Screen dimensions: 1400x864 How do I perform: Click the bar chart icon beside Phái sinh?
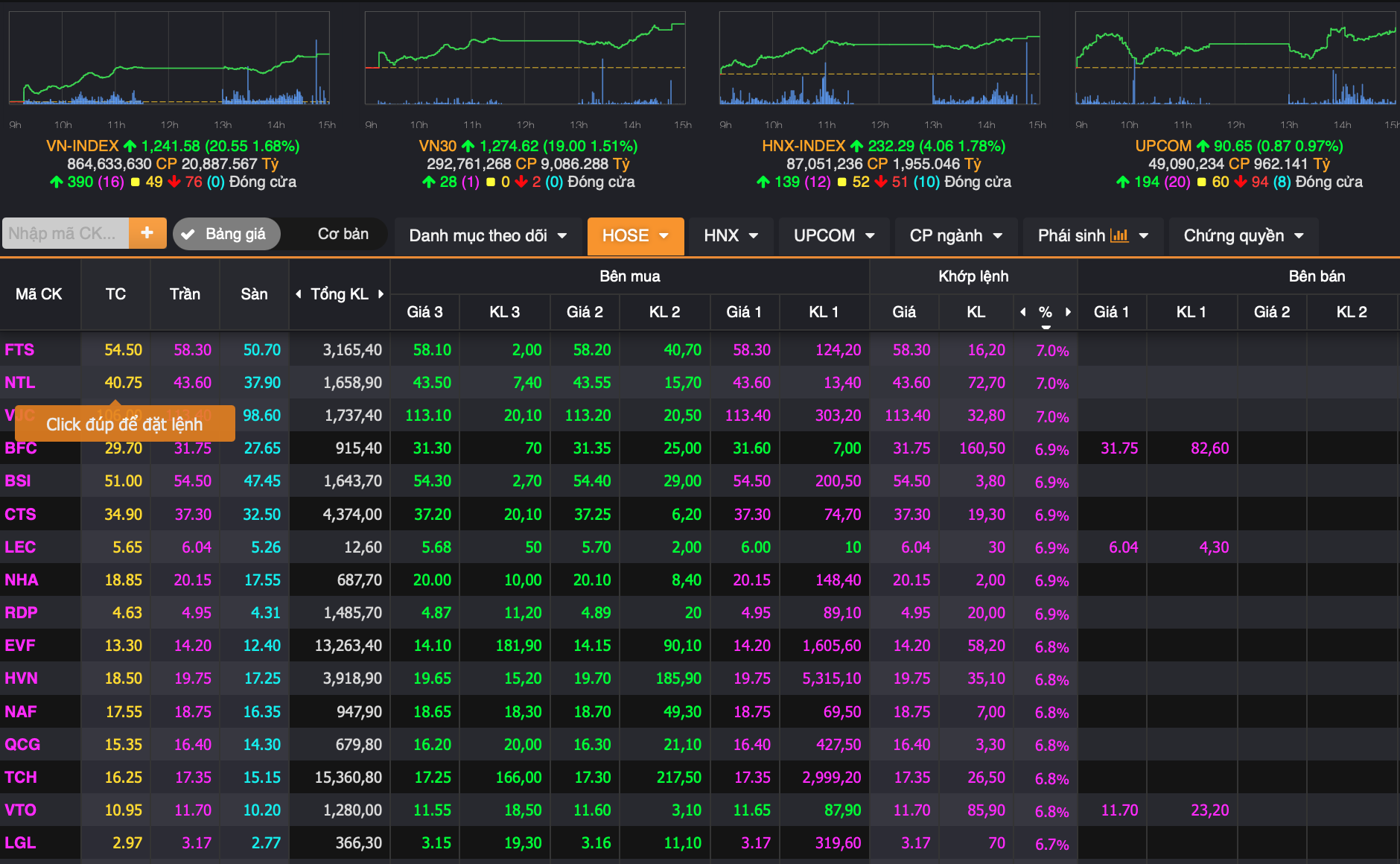click(x=1119, y=235)
